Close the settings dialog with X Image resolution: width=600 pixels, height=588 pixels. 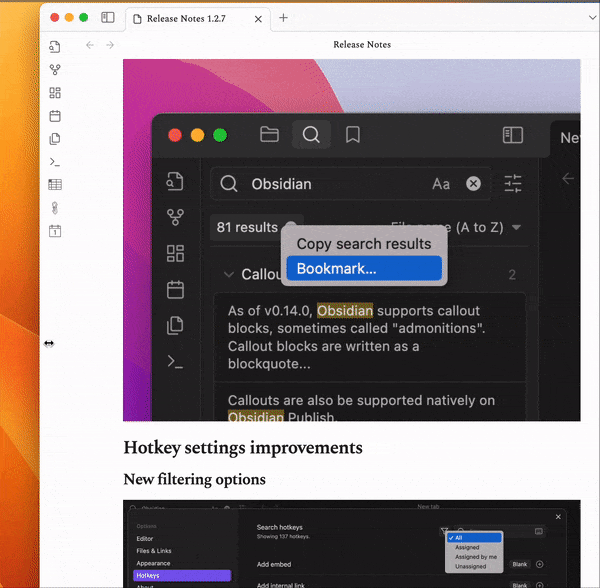pos(558,517)
